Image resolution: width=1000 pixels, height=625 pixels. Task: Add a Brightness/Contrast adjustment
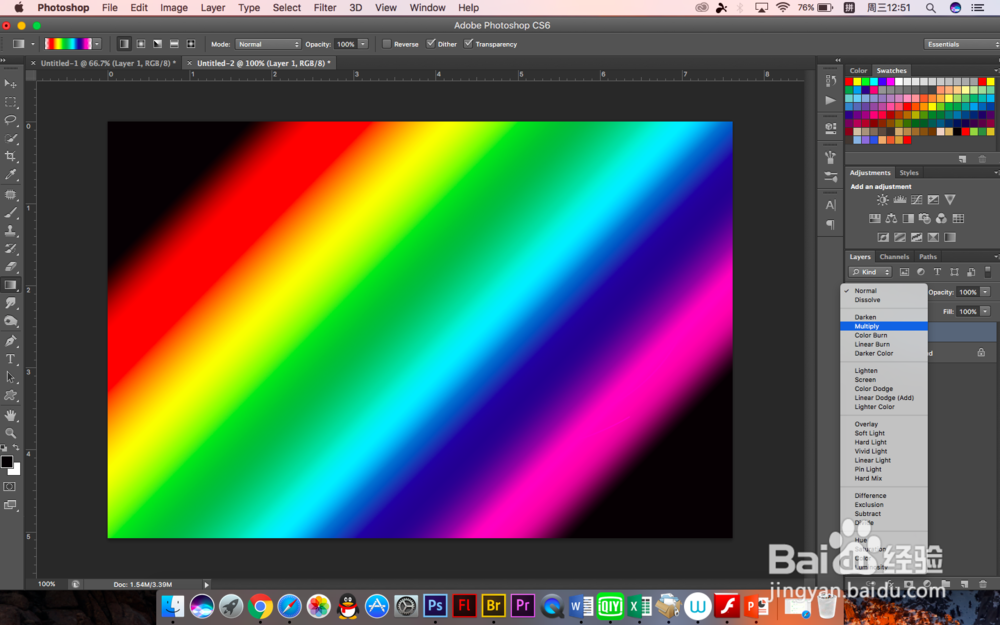882,200
